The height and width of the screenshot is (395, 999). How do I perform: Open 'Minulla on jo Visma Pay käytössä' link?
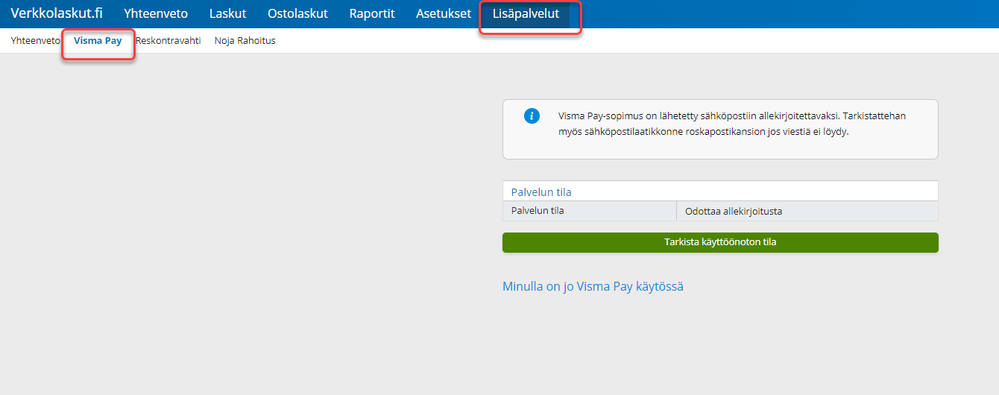(593, 287)
